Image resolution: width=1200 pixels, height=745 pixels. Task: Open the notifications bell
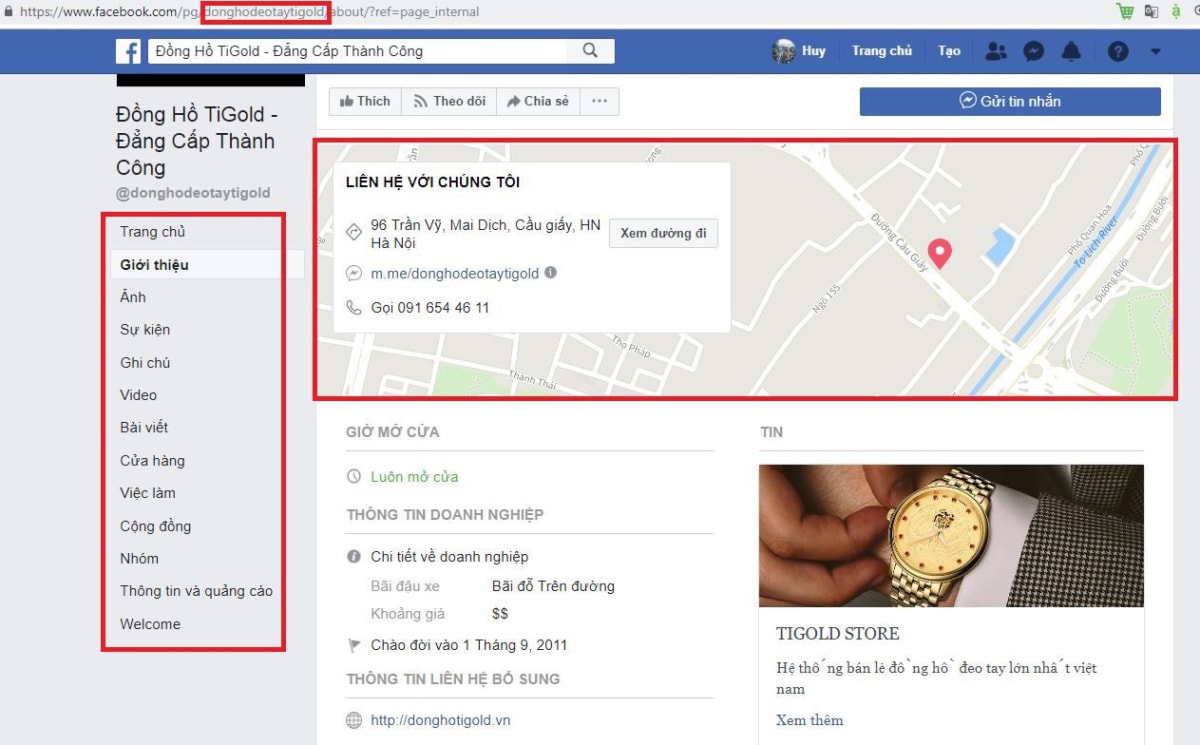(x=1071, y=51)
